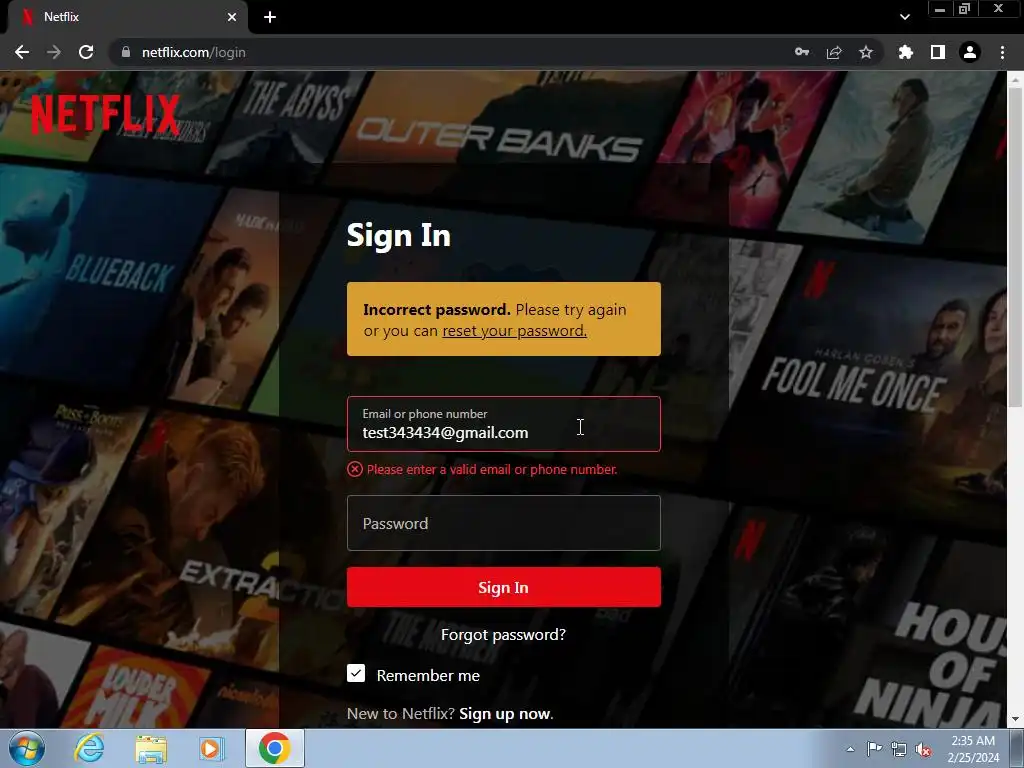Minimize the Chrome window
The image size is (1024, 768).
click(940, 9)
